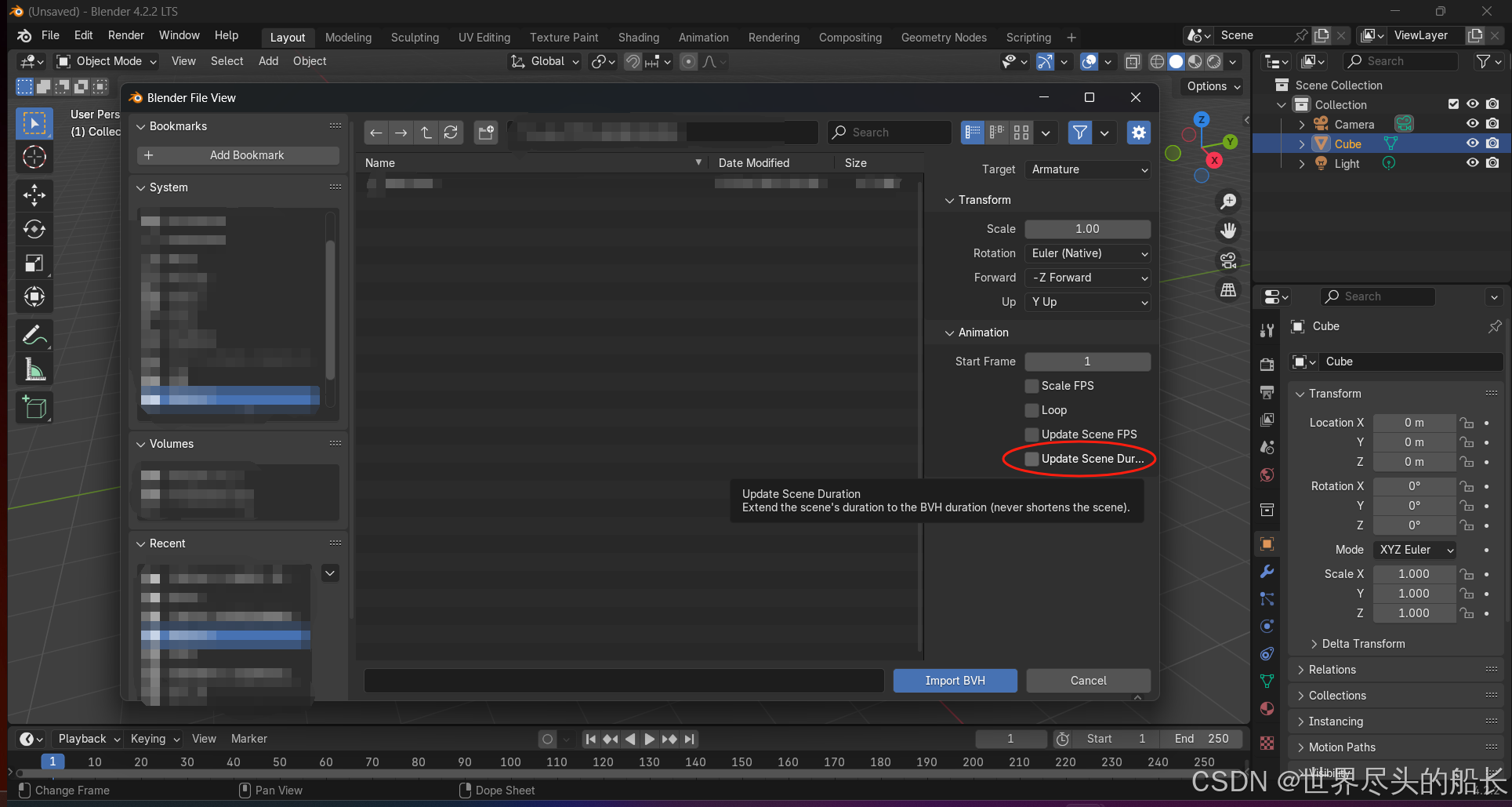The height and width of the screenshot is (807, 1512).
Task: Select the Scale tool icon
Action: click(34, 263)
